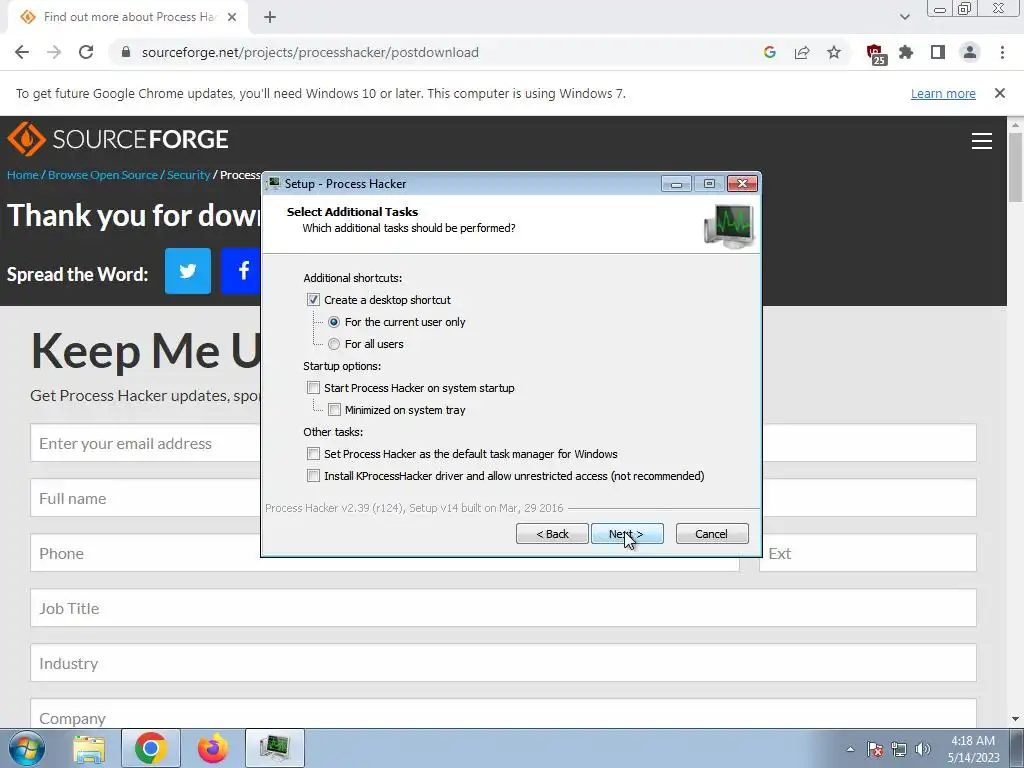1024x768 pixels.
Task: Click the volume speaker tray icon
Action: click(x=923, y=749)
